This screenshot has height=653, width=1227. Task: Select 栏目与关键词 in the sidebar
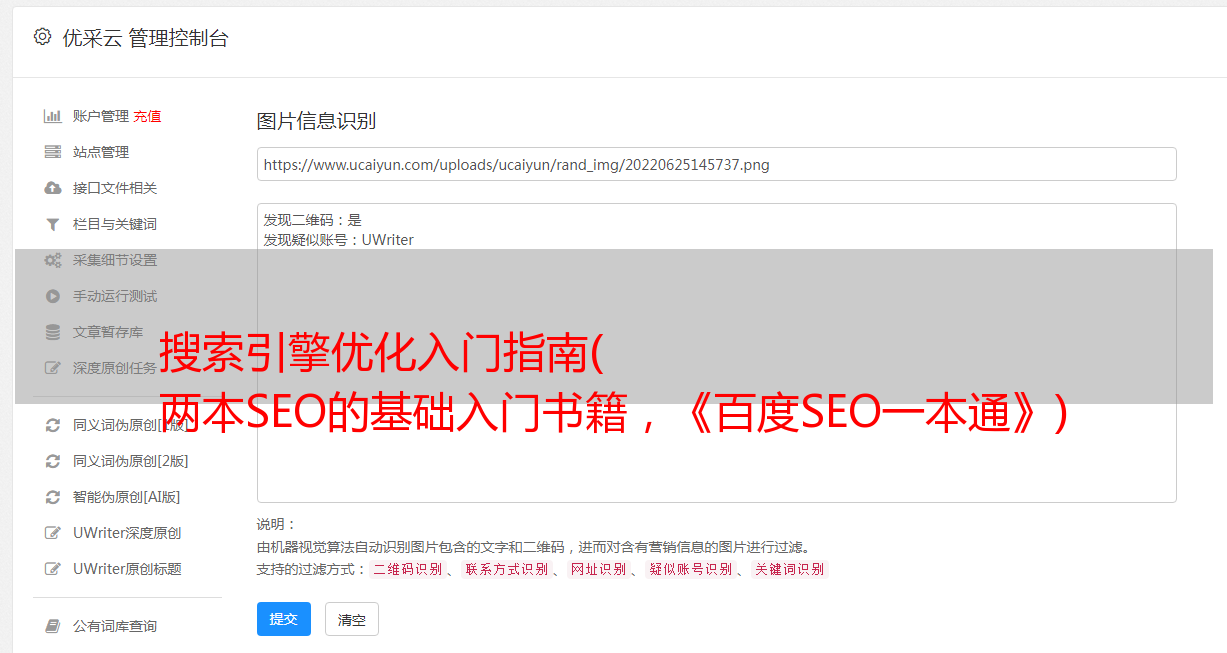click(x=115, y=224)
